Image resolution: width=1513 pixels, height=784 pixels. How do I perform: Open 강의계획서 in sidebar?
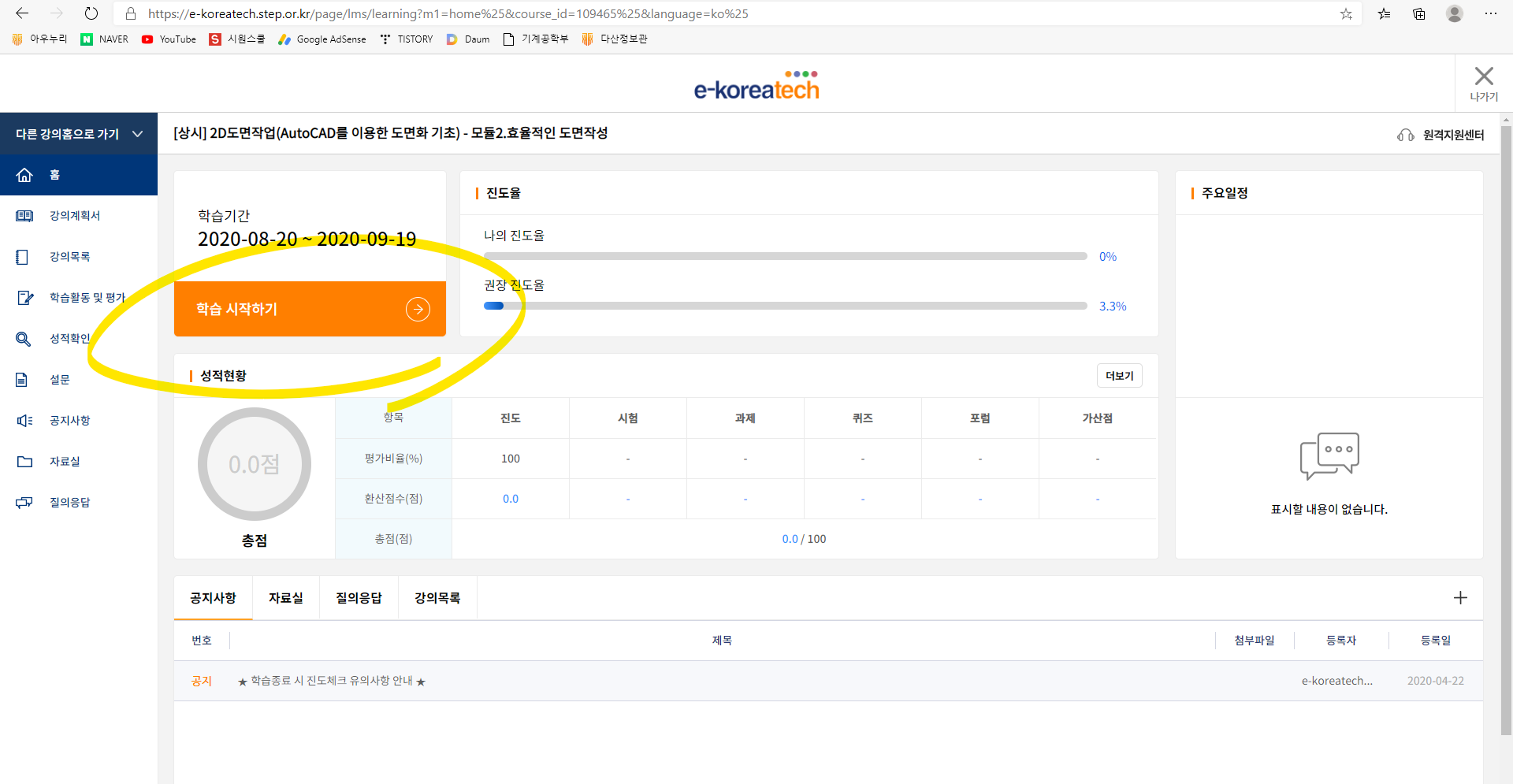[x=79, y=216]
